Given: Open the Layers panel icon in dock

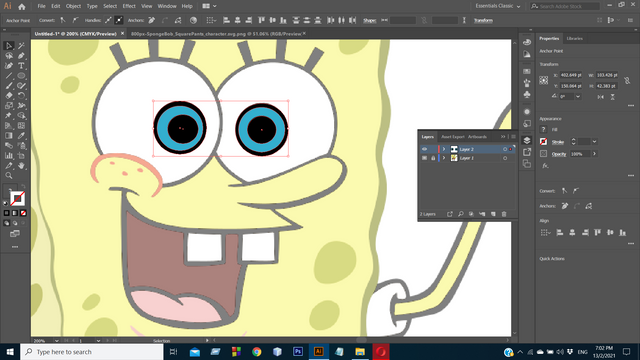Looking at the screenshot, I should tap(527, 140).
